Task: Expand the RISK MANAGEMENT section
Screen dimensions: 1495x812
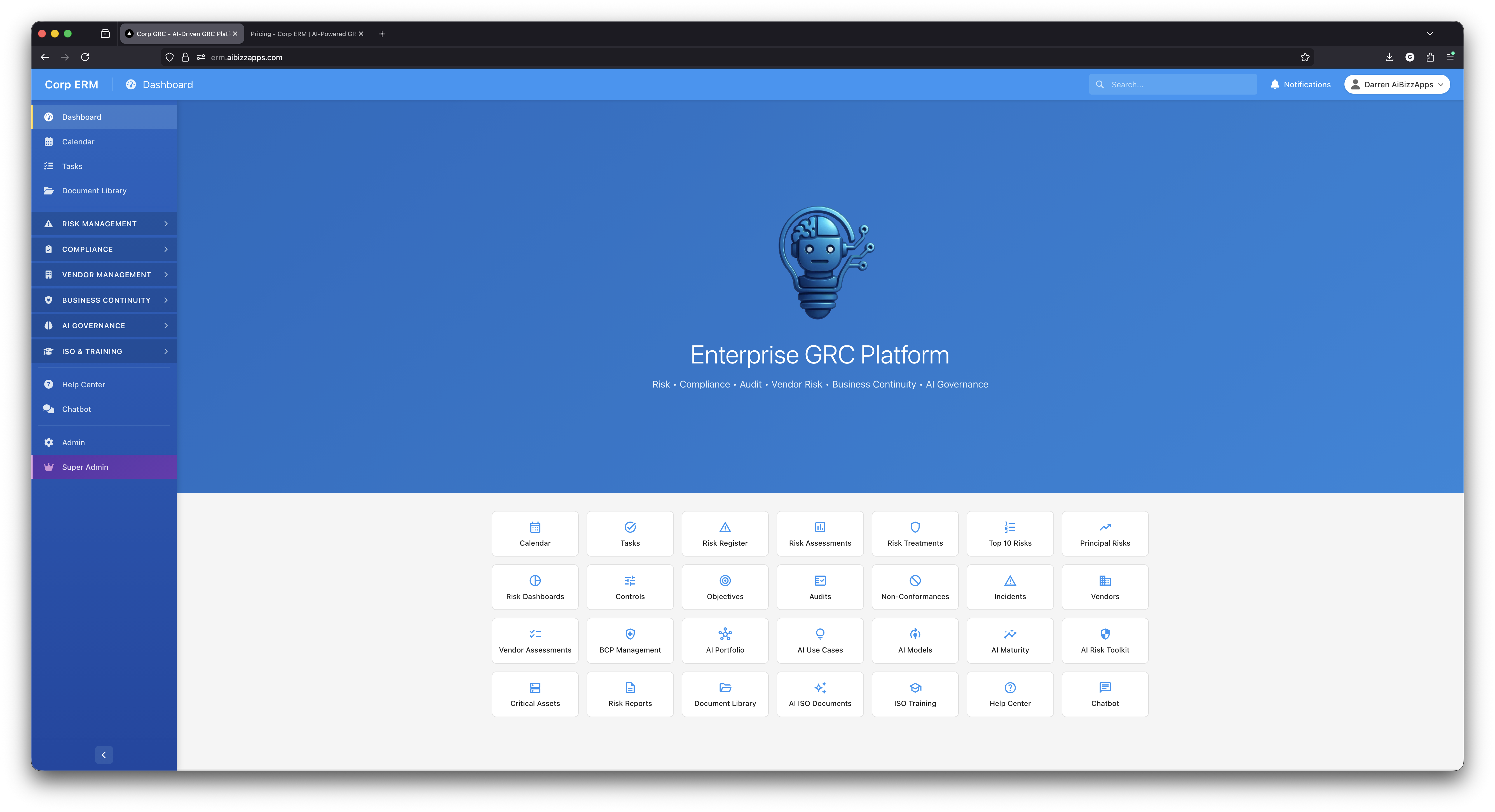Action: click(x=104, y=224)
